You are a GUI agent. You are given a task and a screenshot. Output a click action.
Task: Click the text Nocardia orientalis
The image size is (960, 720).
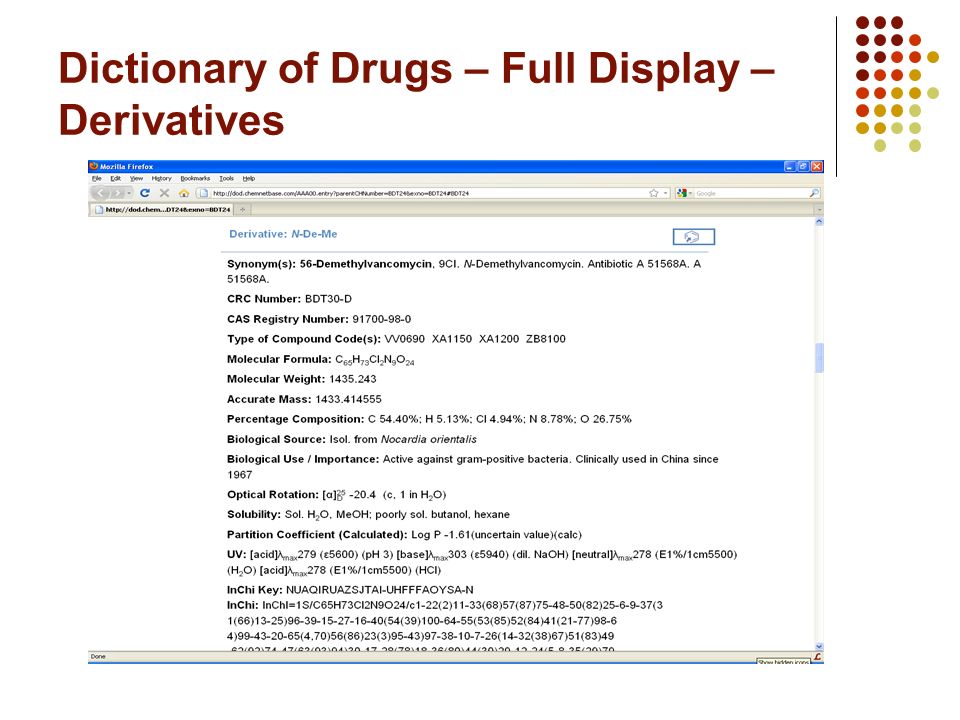pyautogui.click(x=429, y=440)
